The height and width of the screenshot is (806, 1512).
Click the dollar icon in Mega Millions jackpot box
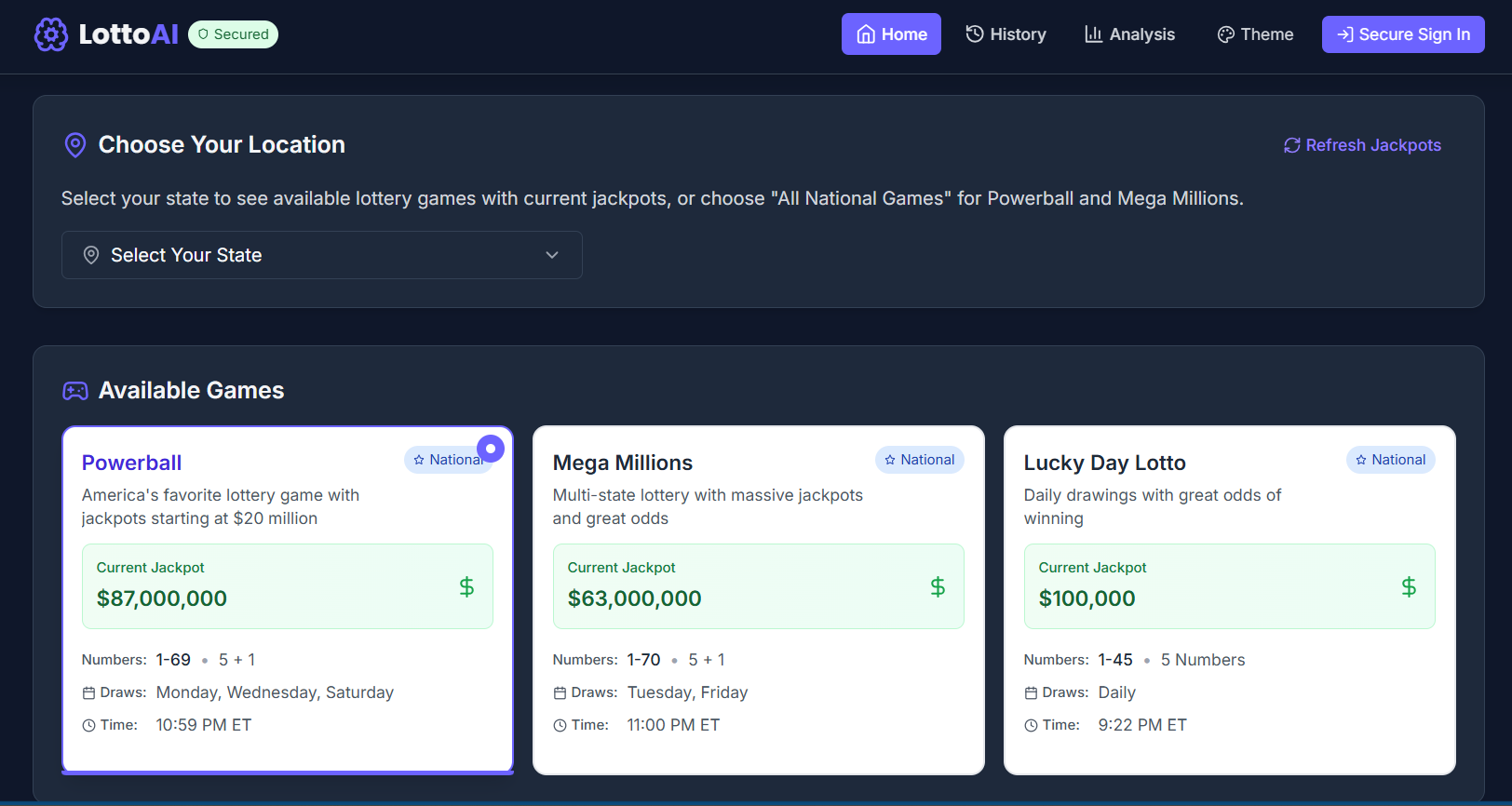(938, 586)
